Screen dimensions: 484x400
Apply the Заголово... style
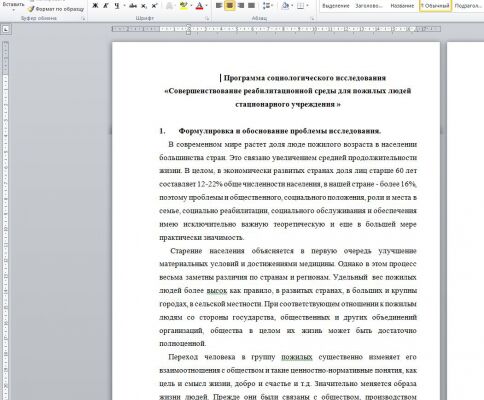pos(368,6)
